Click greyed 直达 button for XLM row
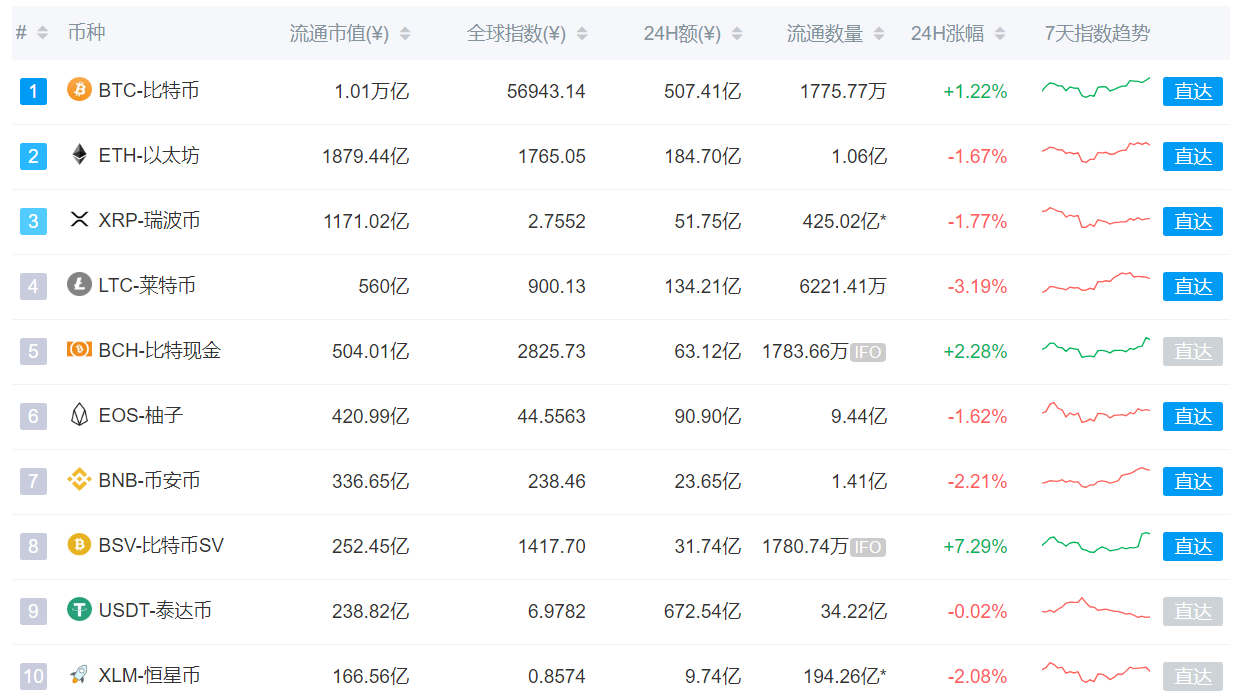The height and width of the screenshot is (696, 1244). (x=1193, y=677)
